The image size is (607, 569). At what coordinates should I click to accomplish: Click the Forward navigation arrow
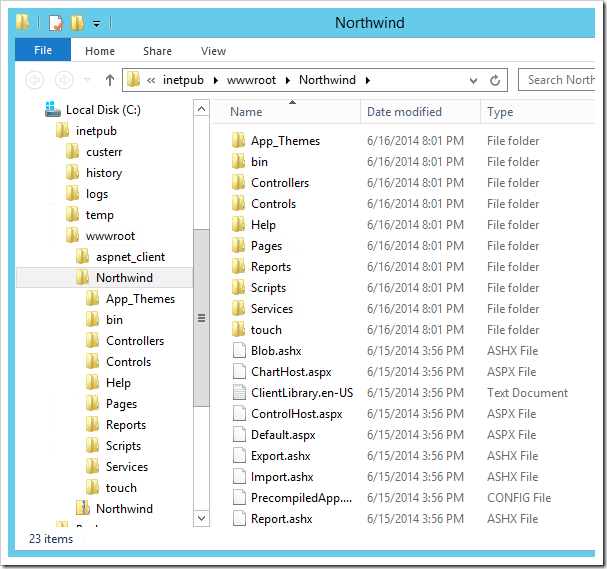64,80
